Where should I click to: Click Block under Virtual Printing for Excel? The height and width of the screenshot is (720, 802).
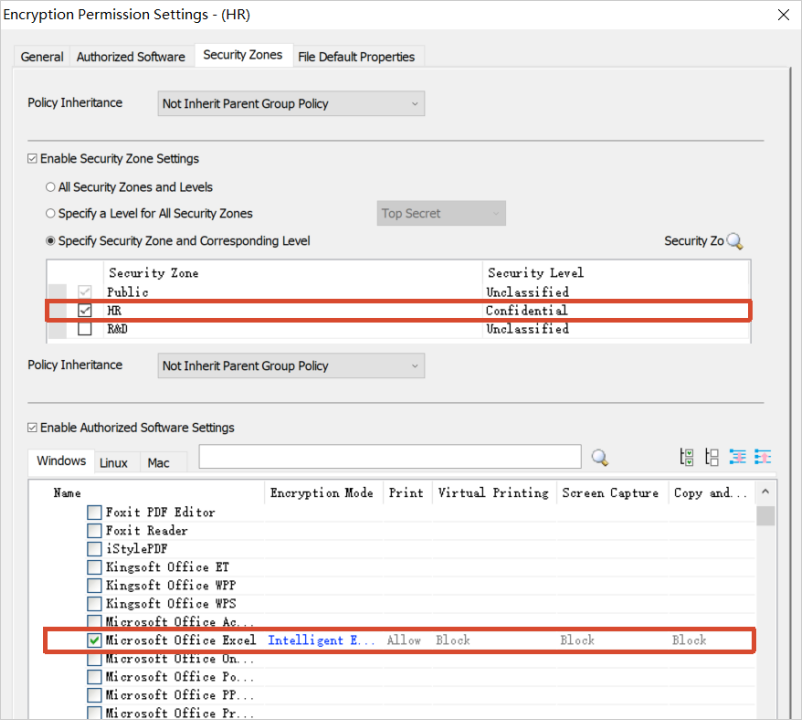pyautogui.click(x=453, y=640)
